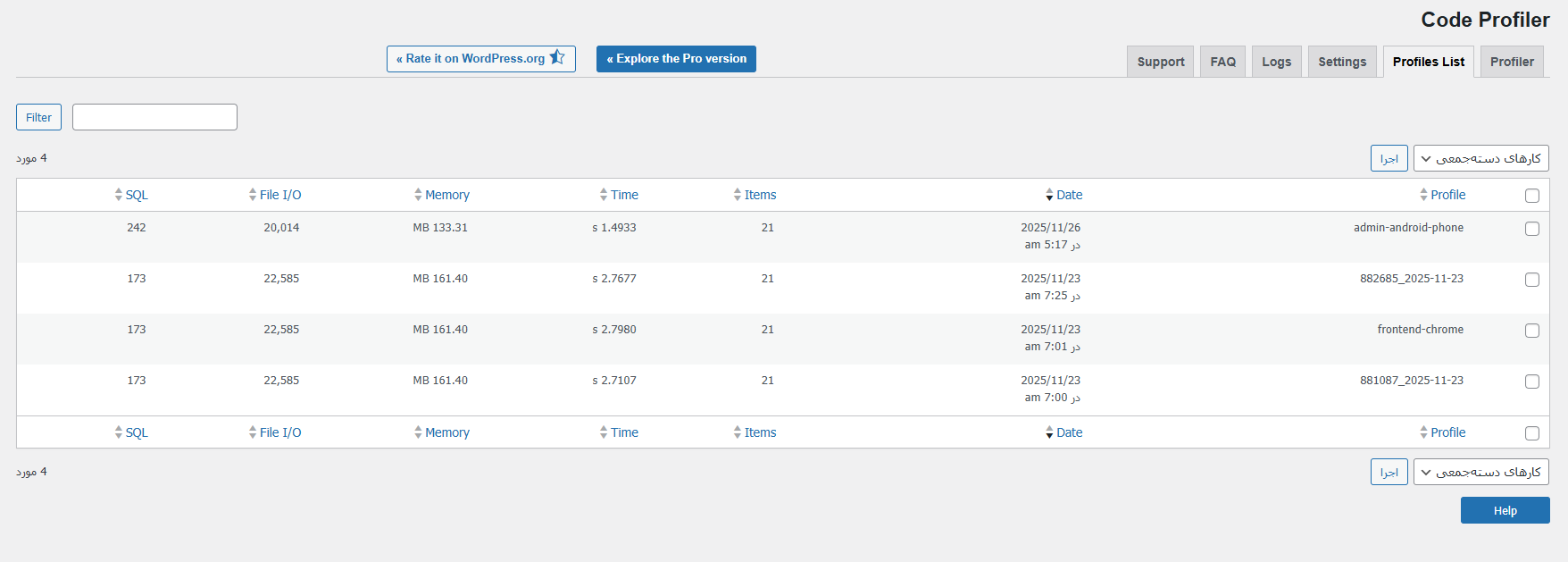The width and height of the screenshot is (1568, 562).
Task: Click sort arrows beside top Items header
Action: 738,195
